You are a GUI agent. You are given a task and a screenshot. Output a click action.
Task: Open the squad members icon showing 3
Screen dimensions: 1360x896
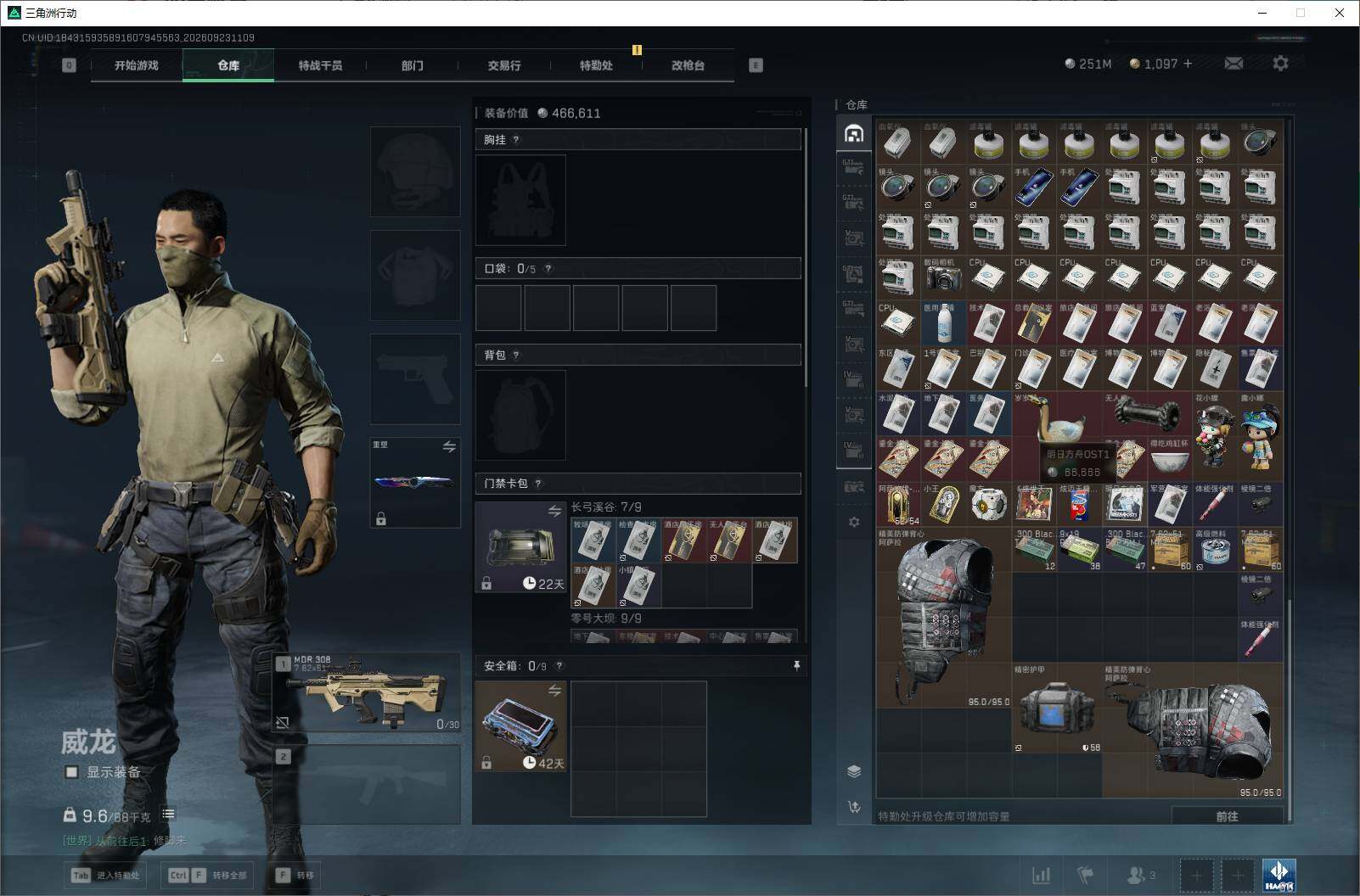point(1140,875)
